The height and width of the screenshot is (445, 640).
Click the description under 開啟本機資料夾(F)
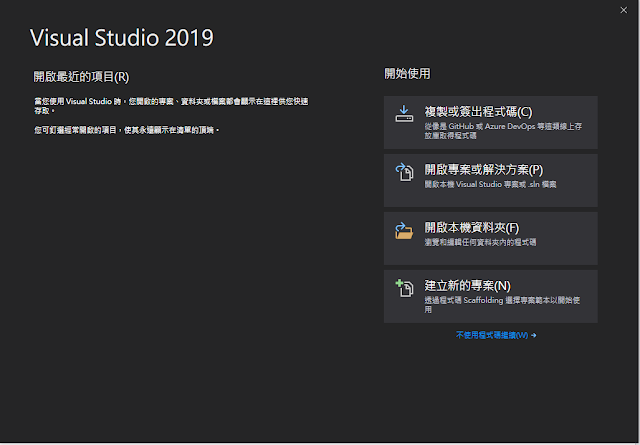(x=480, y=242)
